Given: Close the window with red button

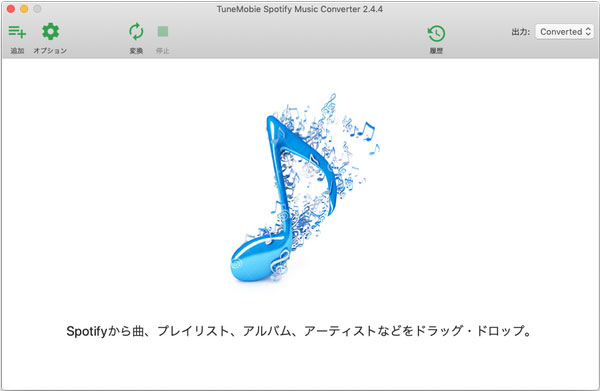Looking at the screenshot, I should 11,9.
